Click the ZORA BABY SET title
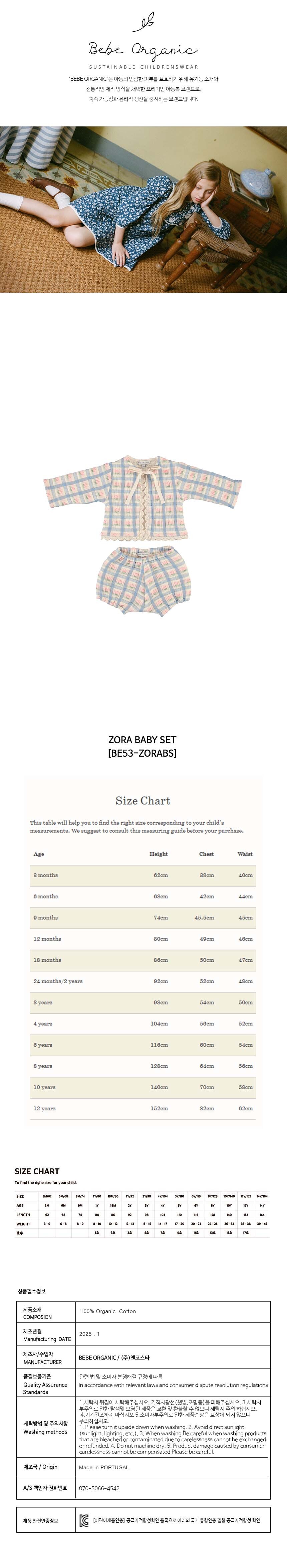 [142, 740]
